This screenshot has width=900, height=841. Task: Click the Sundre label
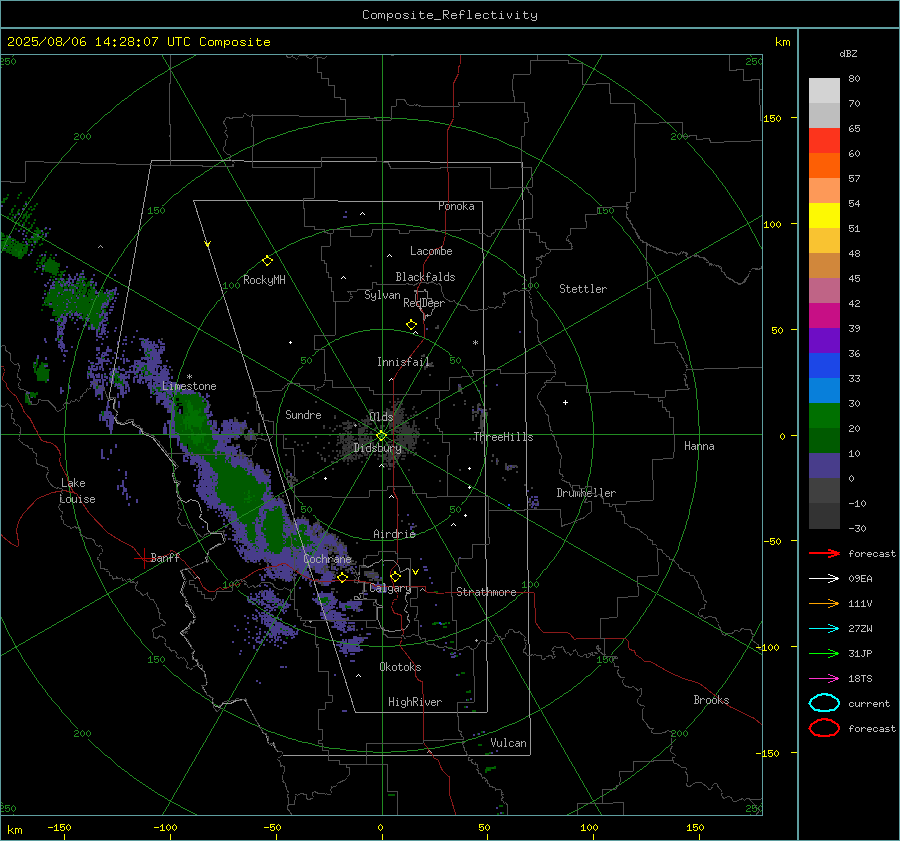303,414
